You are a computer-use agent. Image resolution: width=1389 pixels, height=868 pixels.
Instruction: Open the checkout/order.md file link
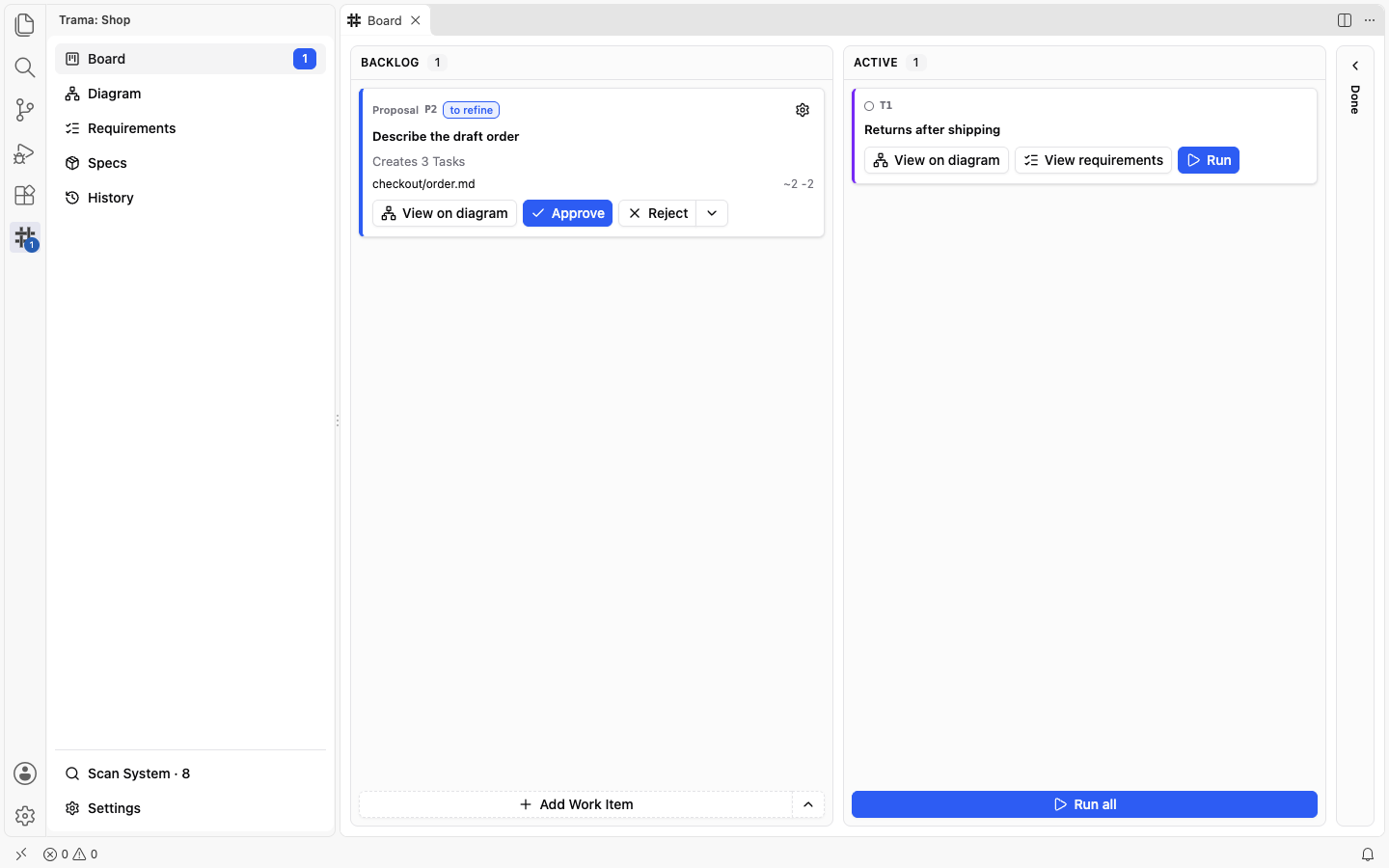click(423, 184)
